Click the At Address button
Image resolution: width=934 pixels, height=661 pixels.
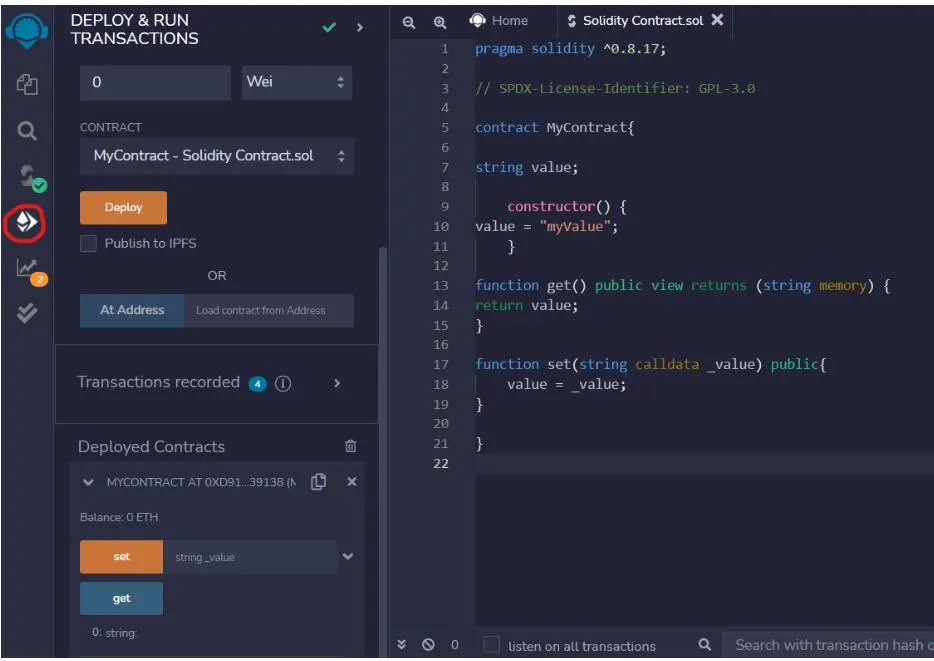[x=132, y=310]
